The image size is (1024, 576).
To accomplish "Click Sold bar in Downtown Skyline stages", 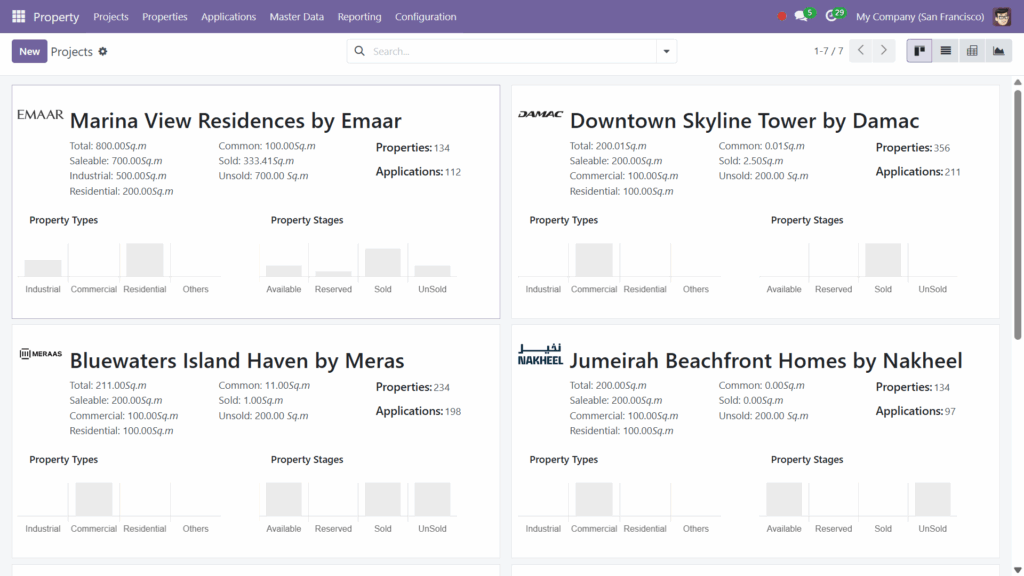I will point(883,260).
